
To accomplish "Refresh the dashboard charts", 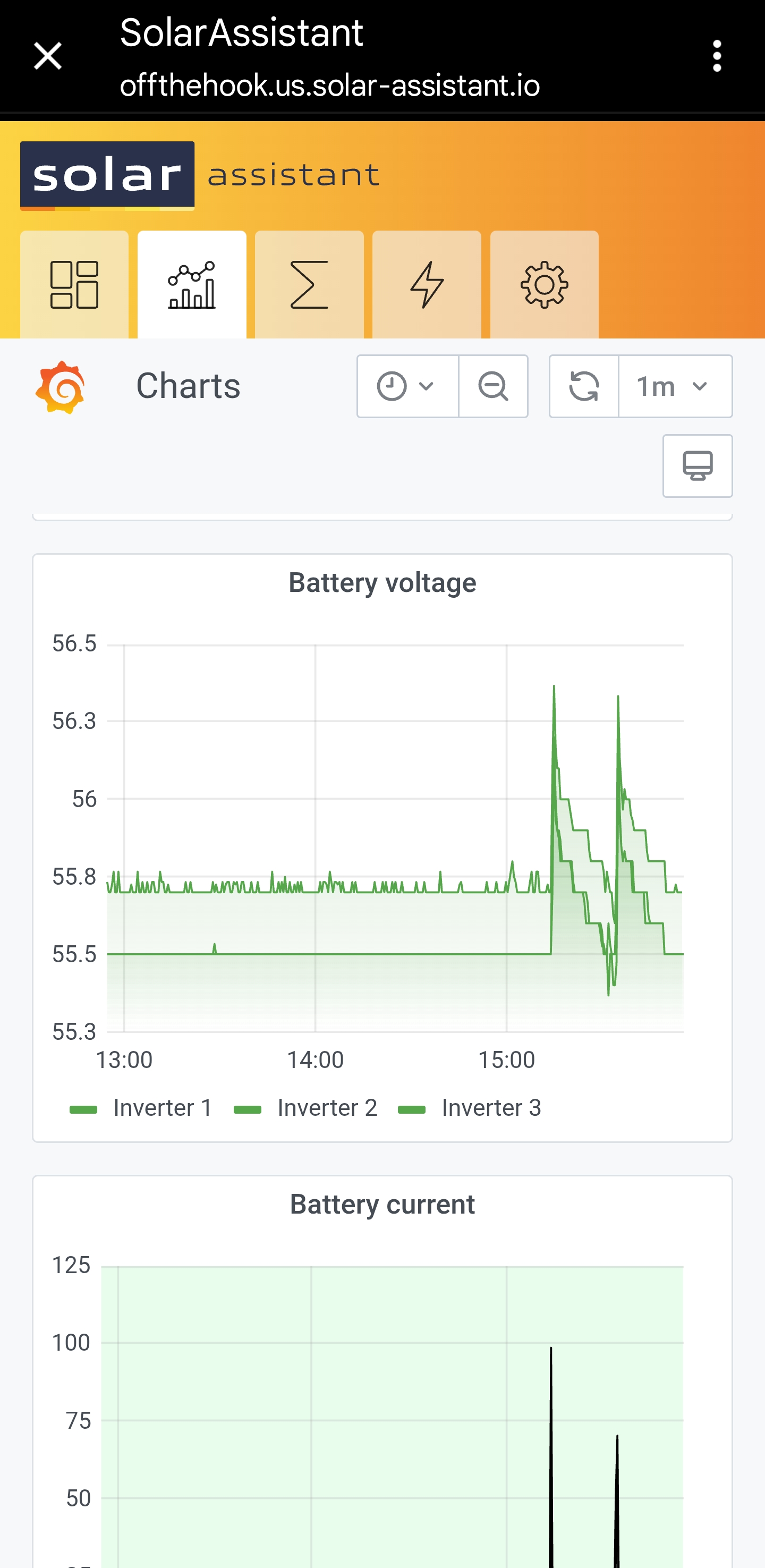I will pyautogui.click(x=584, y=386).
